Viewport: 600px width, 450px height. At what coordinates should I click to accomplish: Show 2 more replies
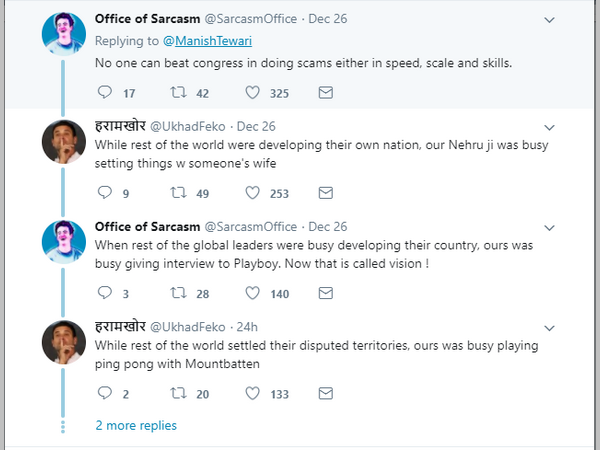136,425
